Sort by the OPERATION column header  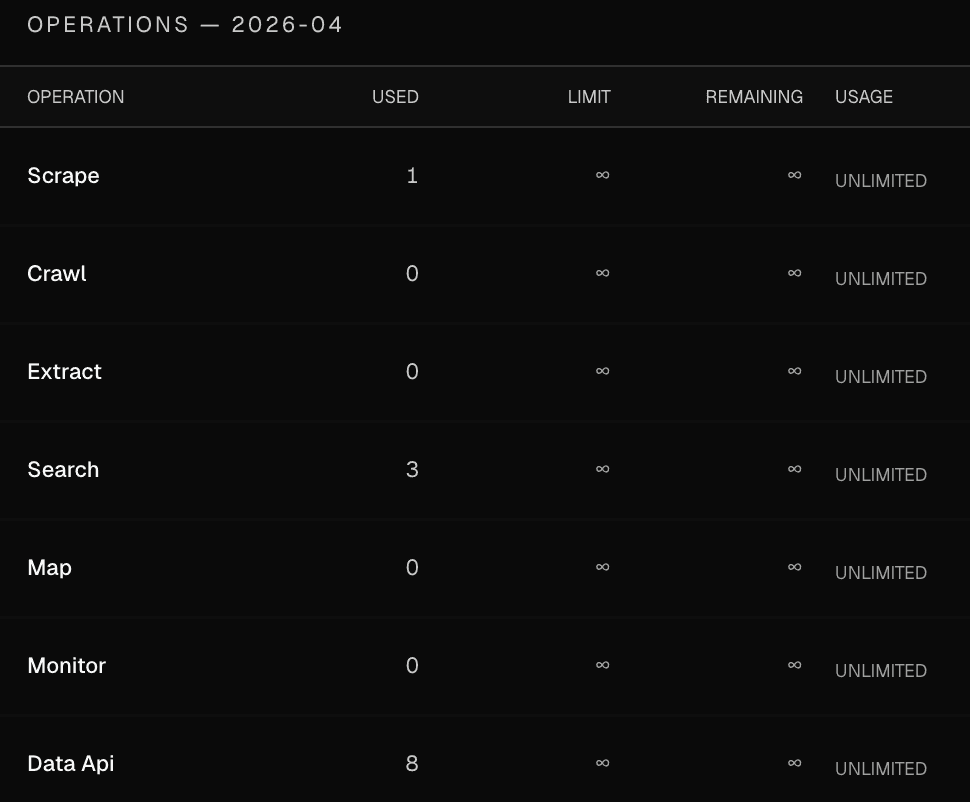[x=75, y=97]
